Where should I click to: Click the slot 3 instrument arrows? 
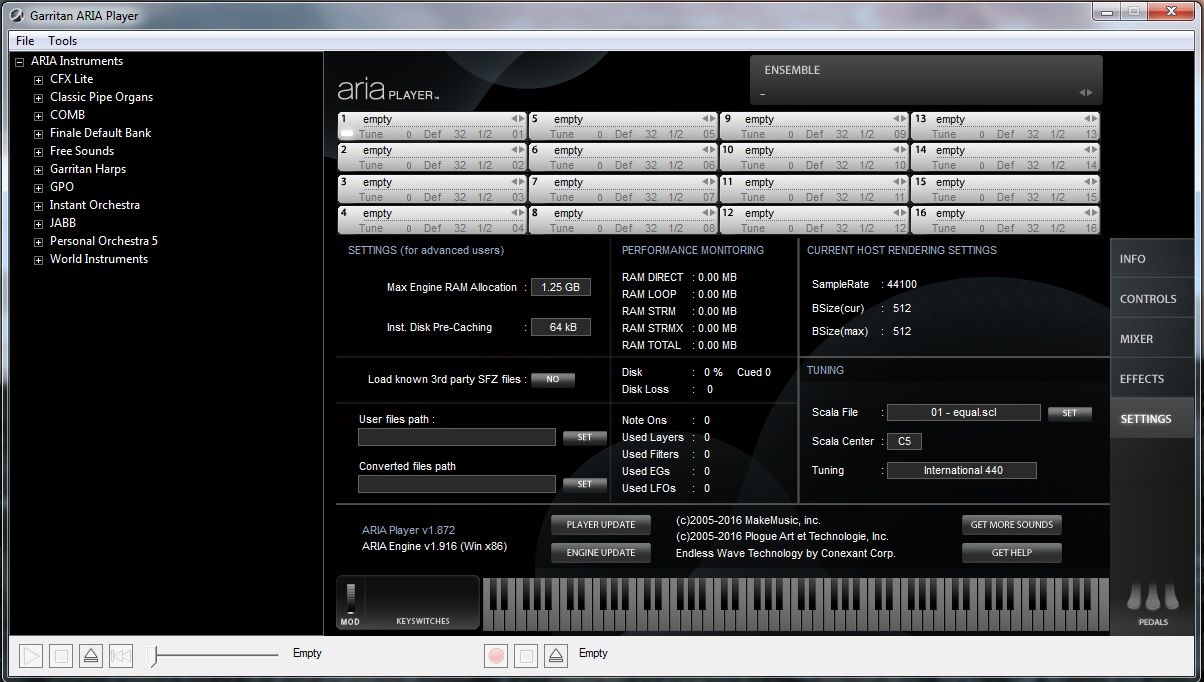517,182
